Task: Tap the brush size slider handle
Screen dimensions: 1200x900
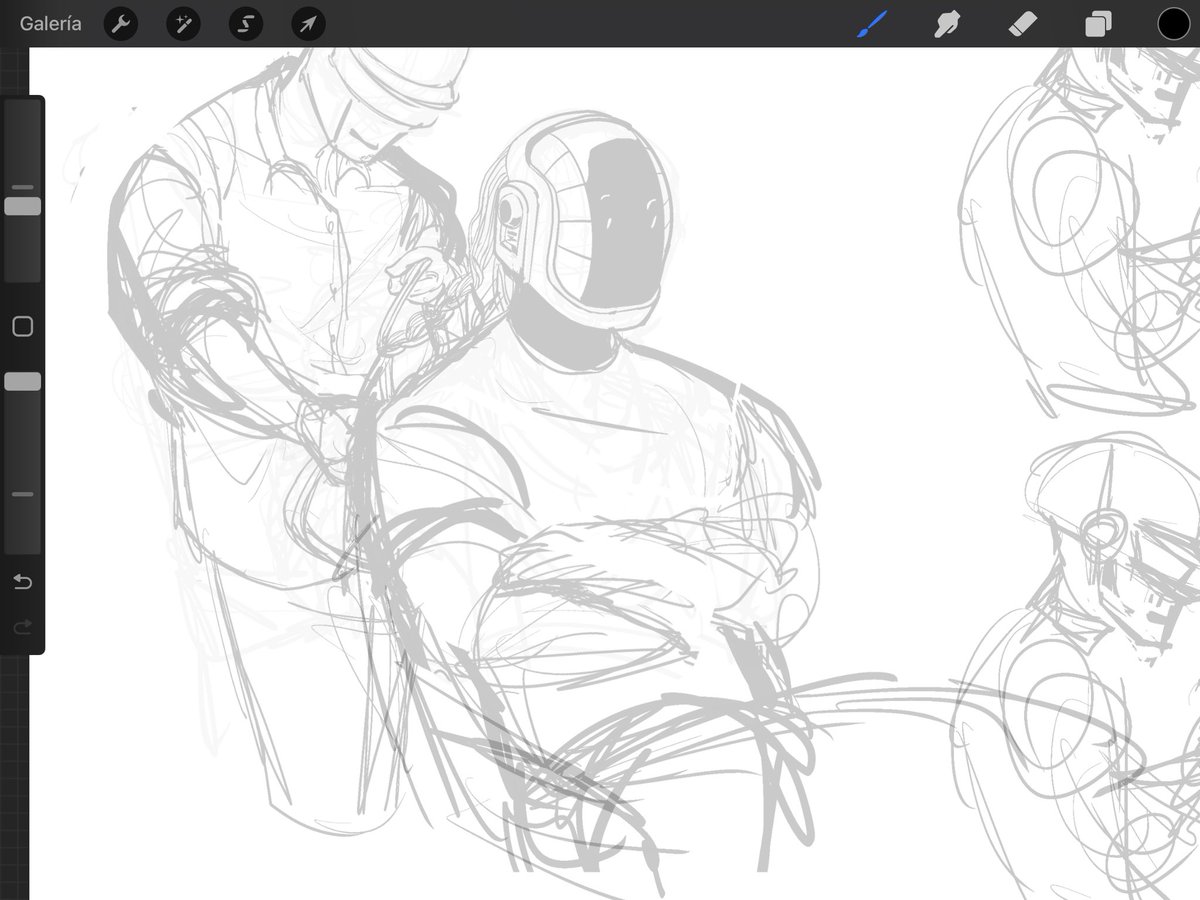Action: pyautogui.click(x=22, y=205)
